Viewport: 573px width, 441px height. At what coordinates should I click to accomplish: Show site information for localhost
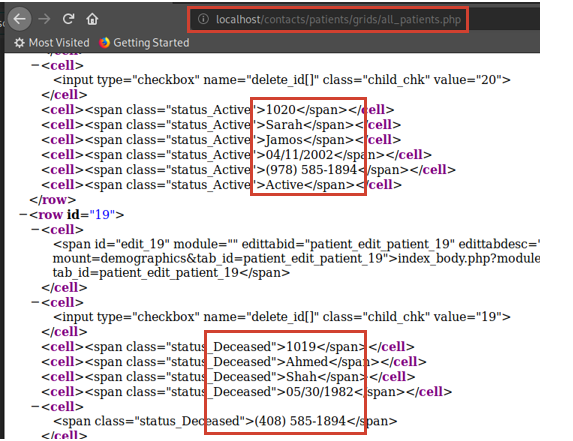tap(203, 19)
